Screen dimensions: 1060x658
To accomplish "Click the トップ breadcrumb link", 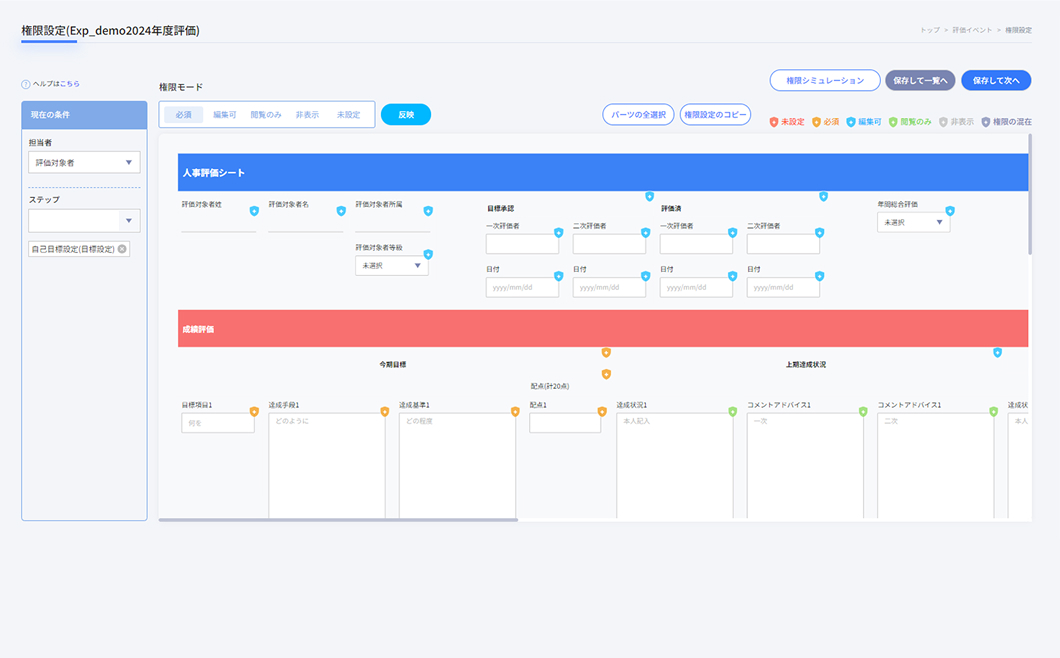I will click(x=930, y=30).
